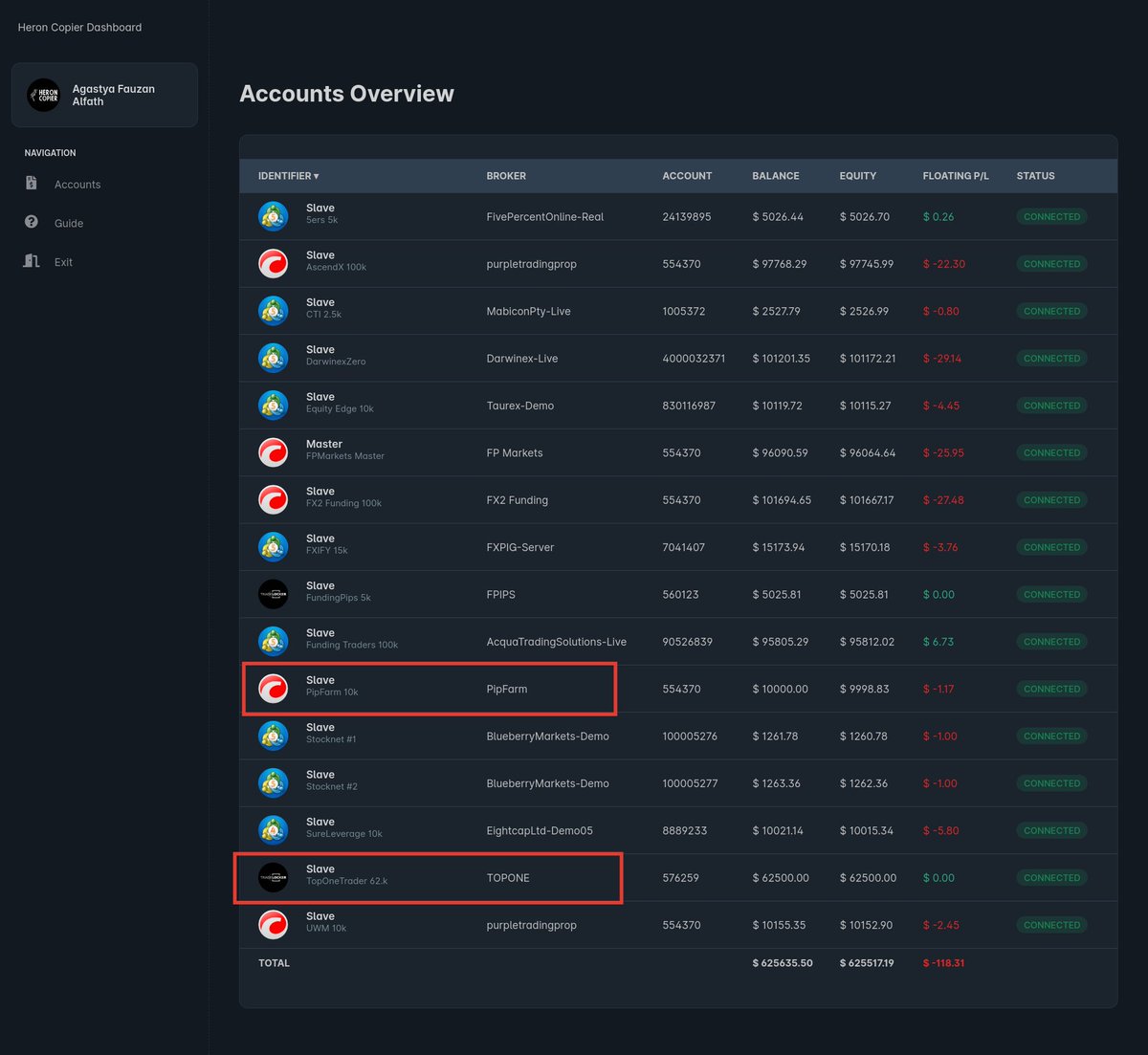Click the Guide question-mark icon
1148x1055 pixels.
[31, 222]
